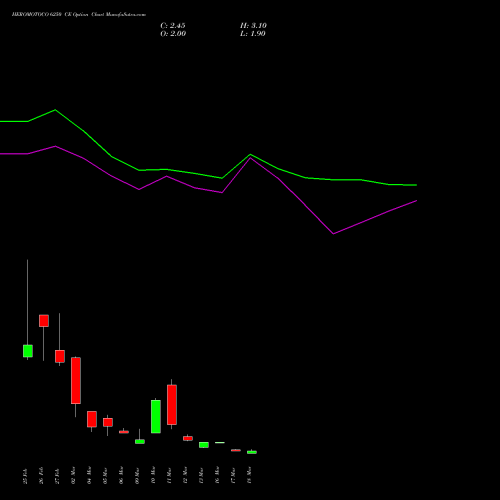Select the 11 Mar date label
This screenshot has height=500, width=500.
coord(170,475)
